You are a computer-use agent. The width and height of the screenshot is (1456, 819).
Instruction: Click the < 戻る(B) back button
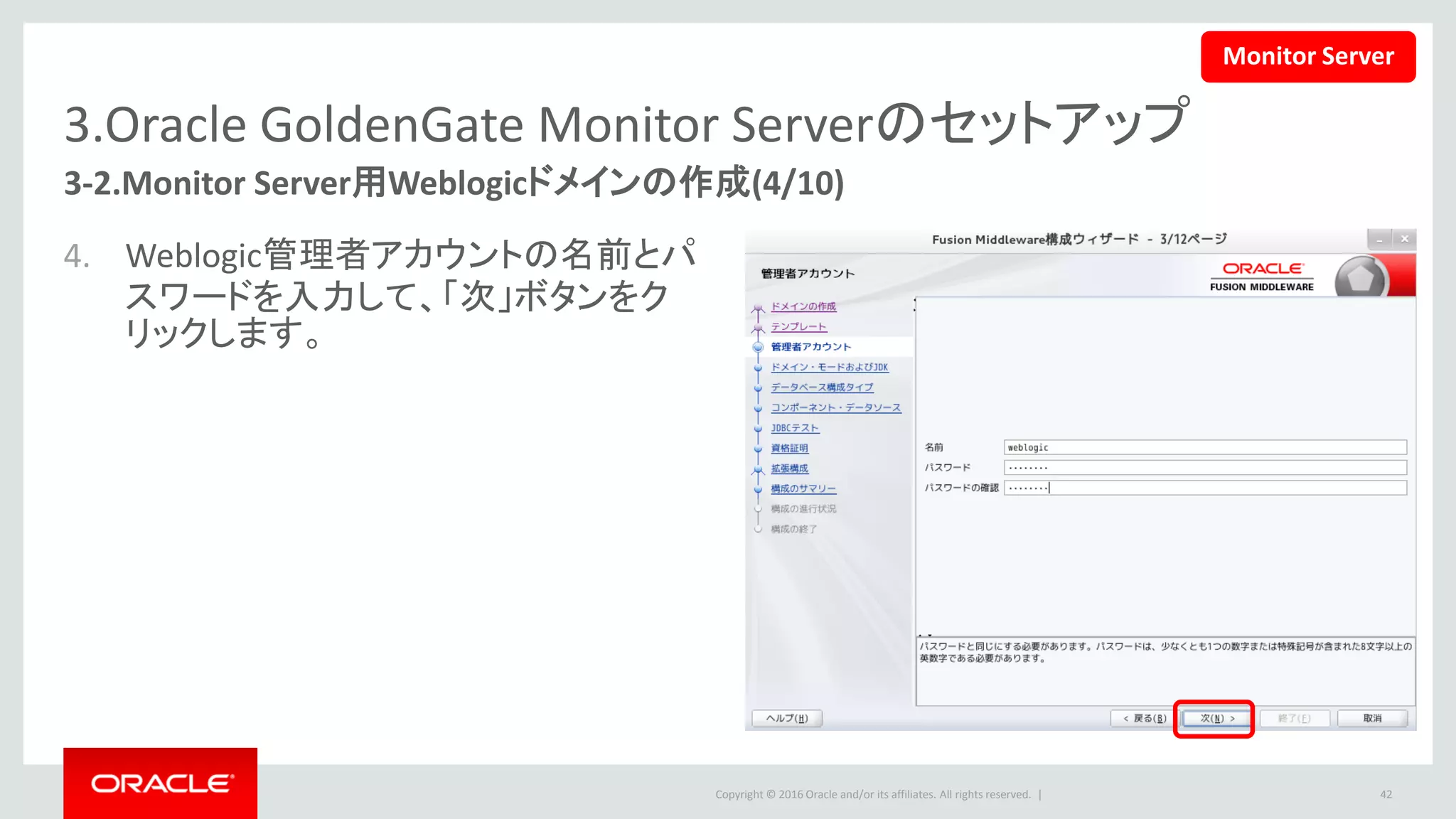point(1144,718)
